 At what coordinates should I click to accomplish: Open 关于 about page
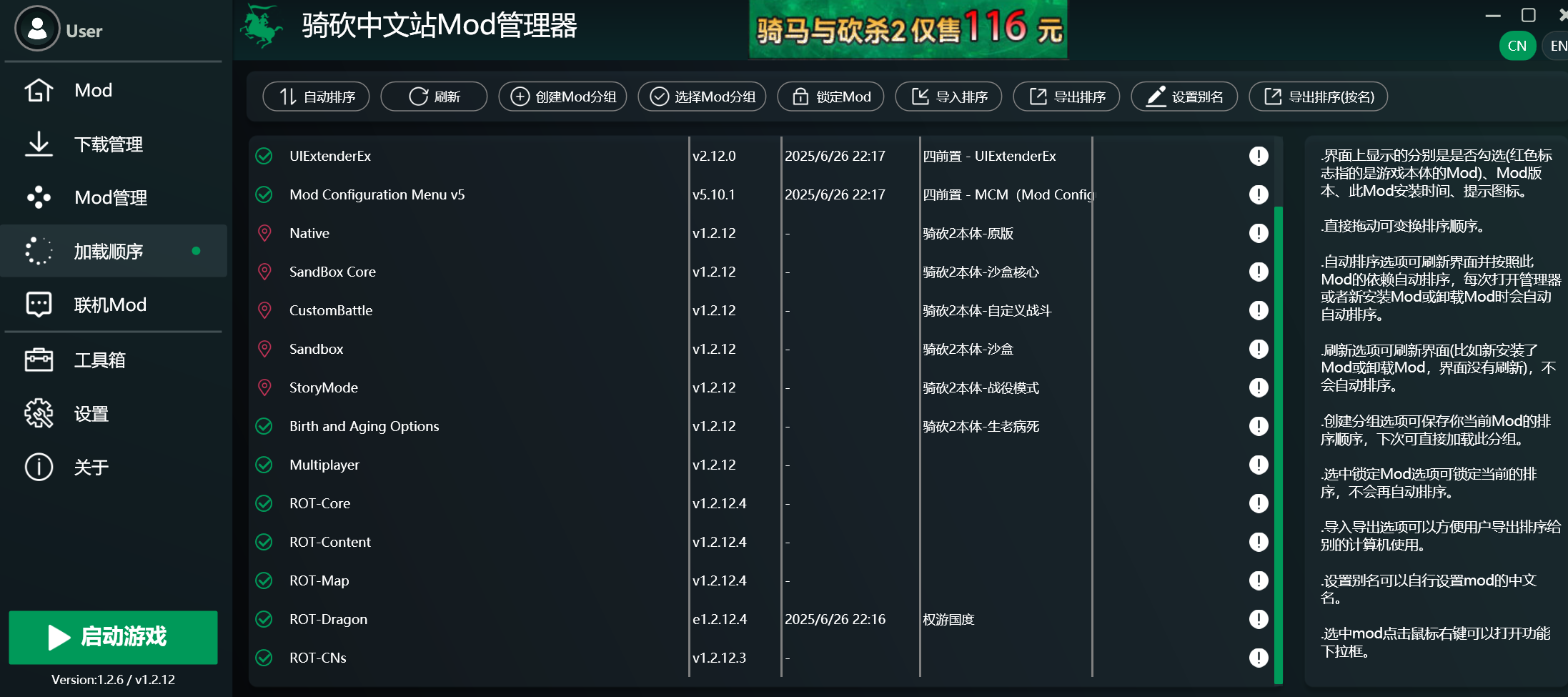(x=114, y=467)
